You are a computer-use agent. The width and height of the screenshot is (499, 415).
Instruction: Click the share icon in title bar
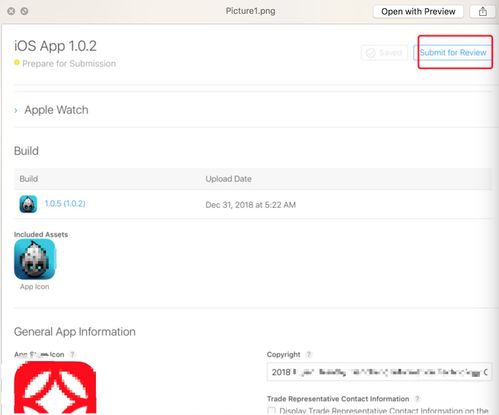click(483, 12)
